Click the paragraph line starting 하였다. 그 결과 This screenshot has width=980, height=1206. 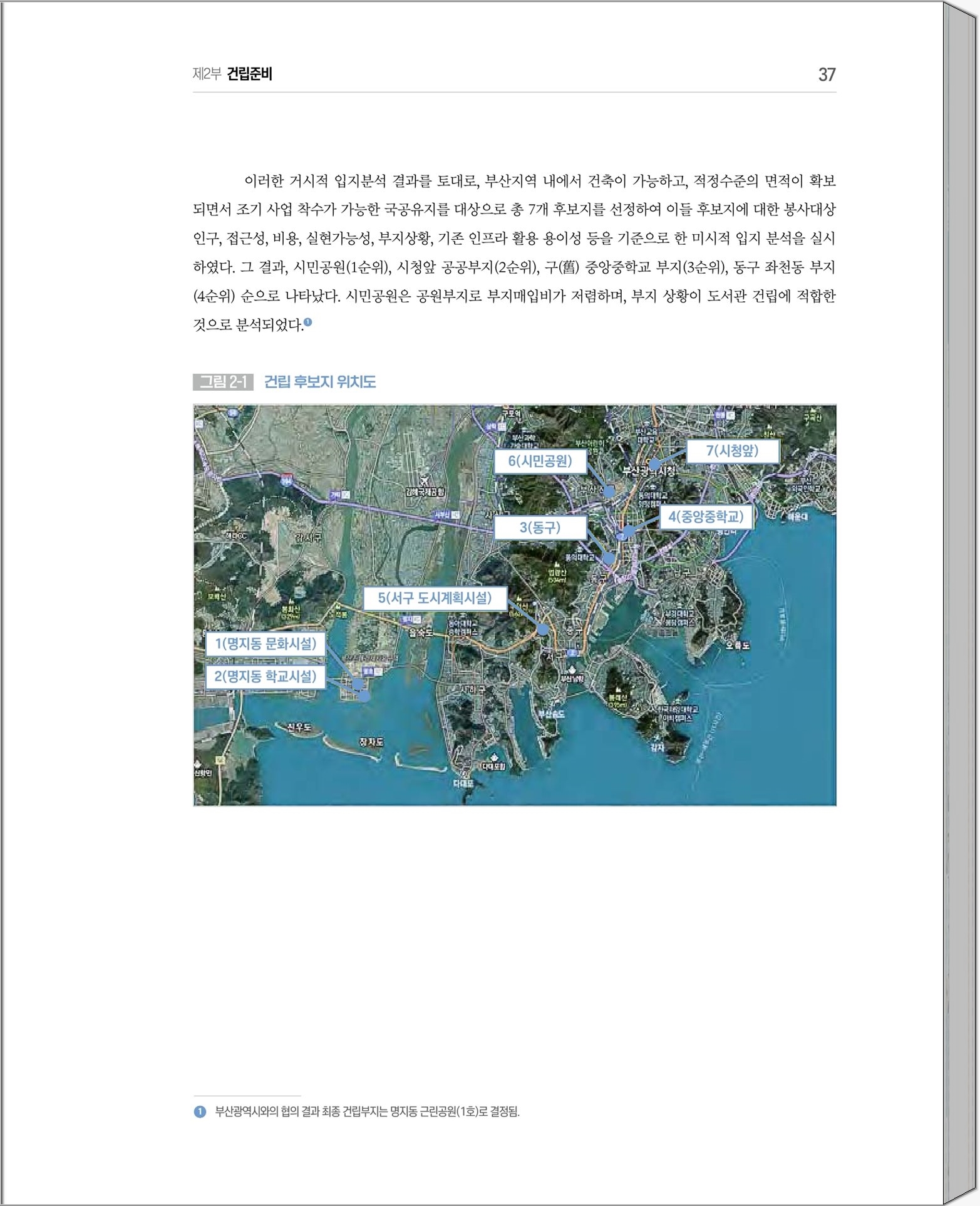[x=514, y=267]
